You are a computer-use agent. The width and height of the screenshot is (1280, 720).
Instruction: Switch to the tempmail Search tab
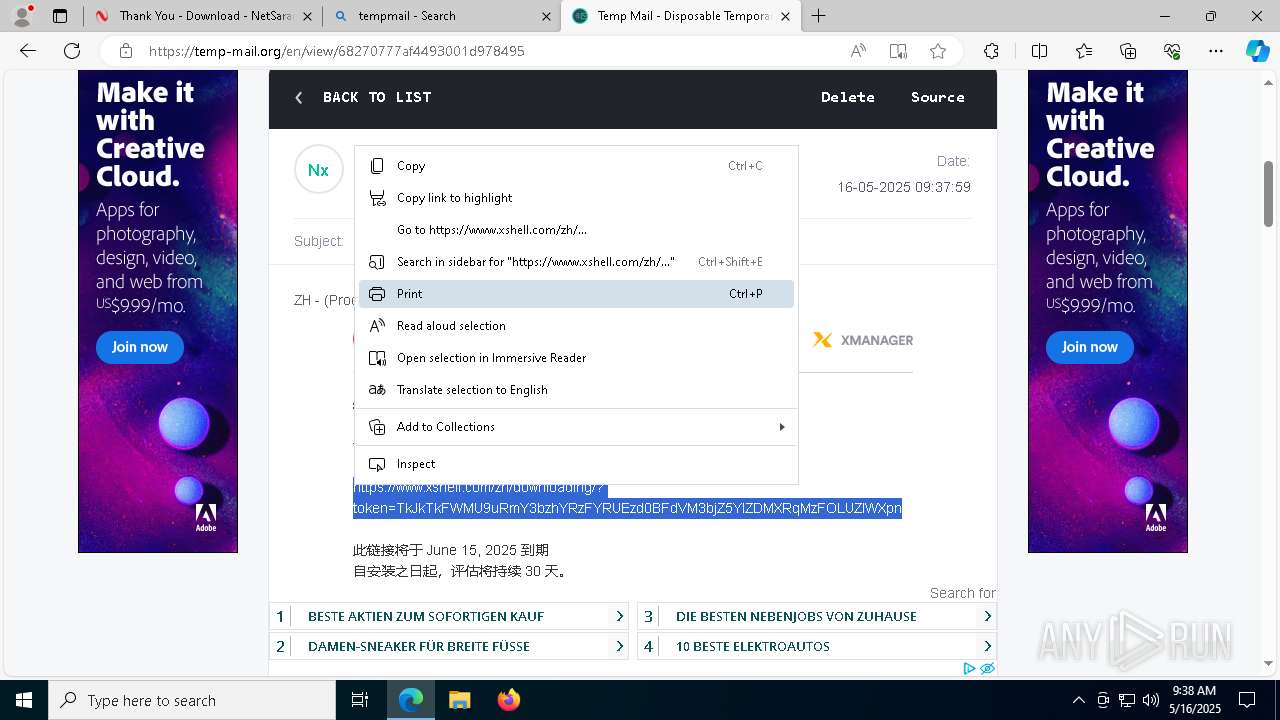[442, 16]
